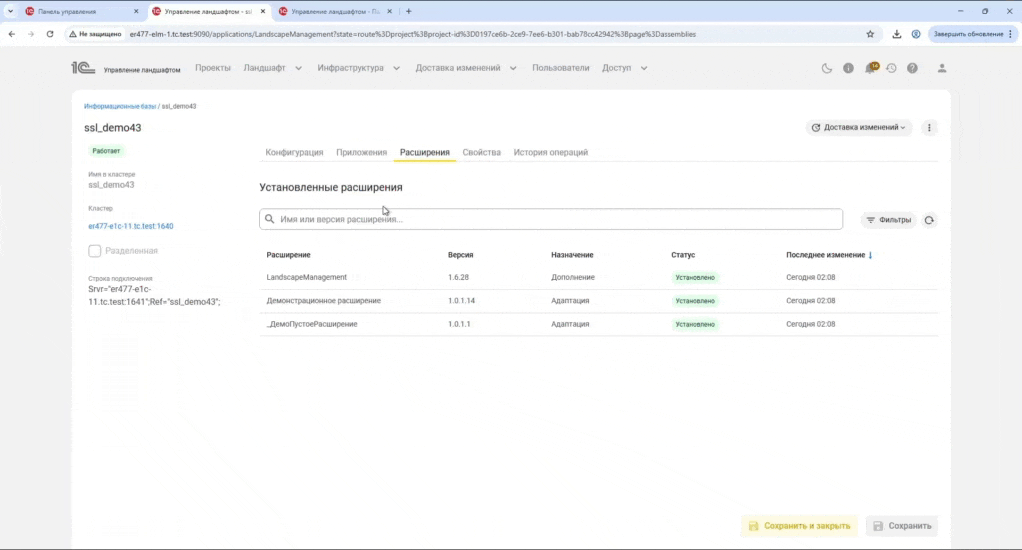Open the Доставка изменений dropdown button
The width and height of the screenshot is (1022, 550).
tap(858, 128)
